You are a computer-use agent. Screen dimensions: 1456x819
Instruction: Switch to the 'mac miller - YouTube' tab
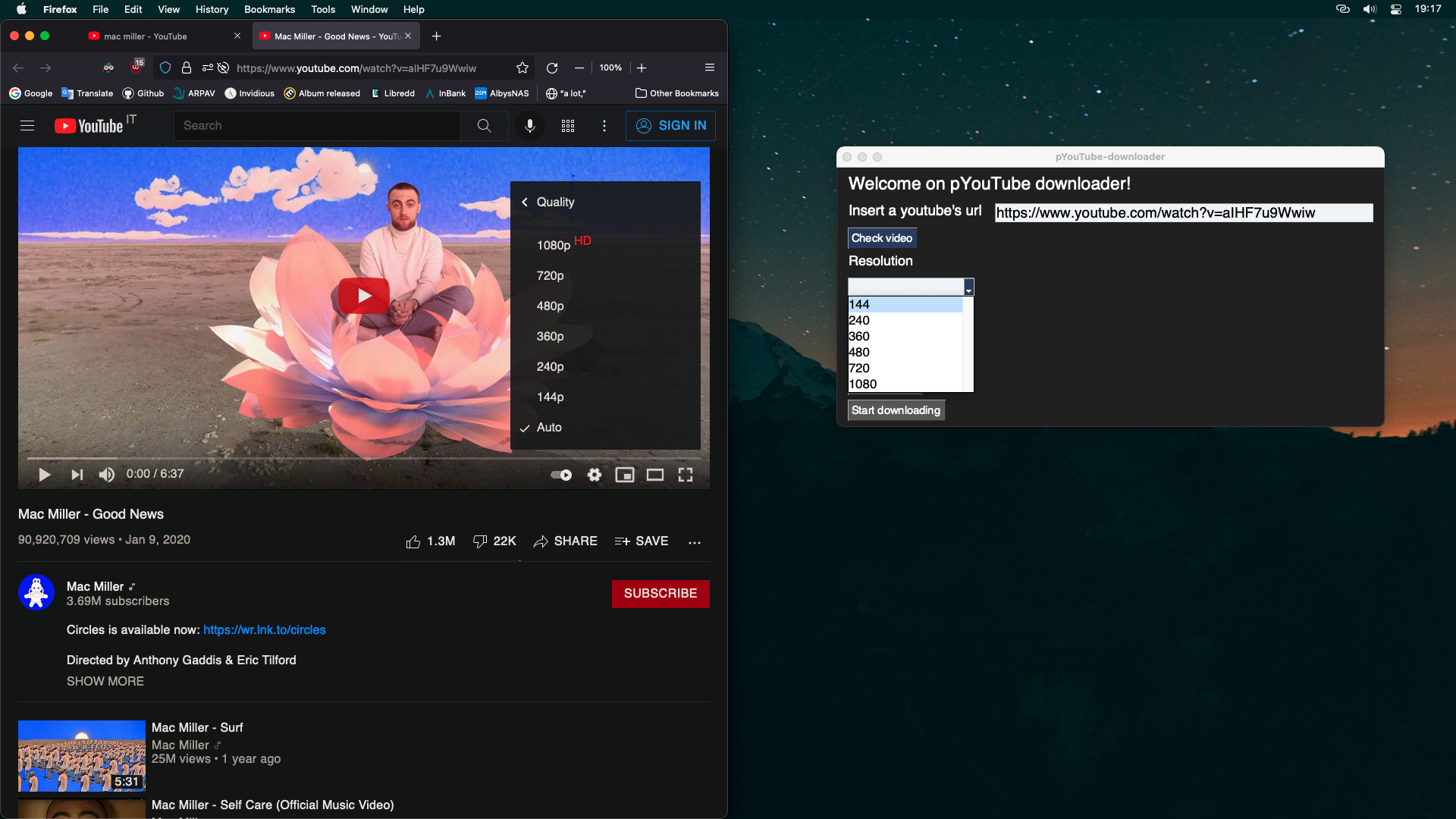click(146, 36)
